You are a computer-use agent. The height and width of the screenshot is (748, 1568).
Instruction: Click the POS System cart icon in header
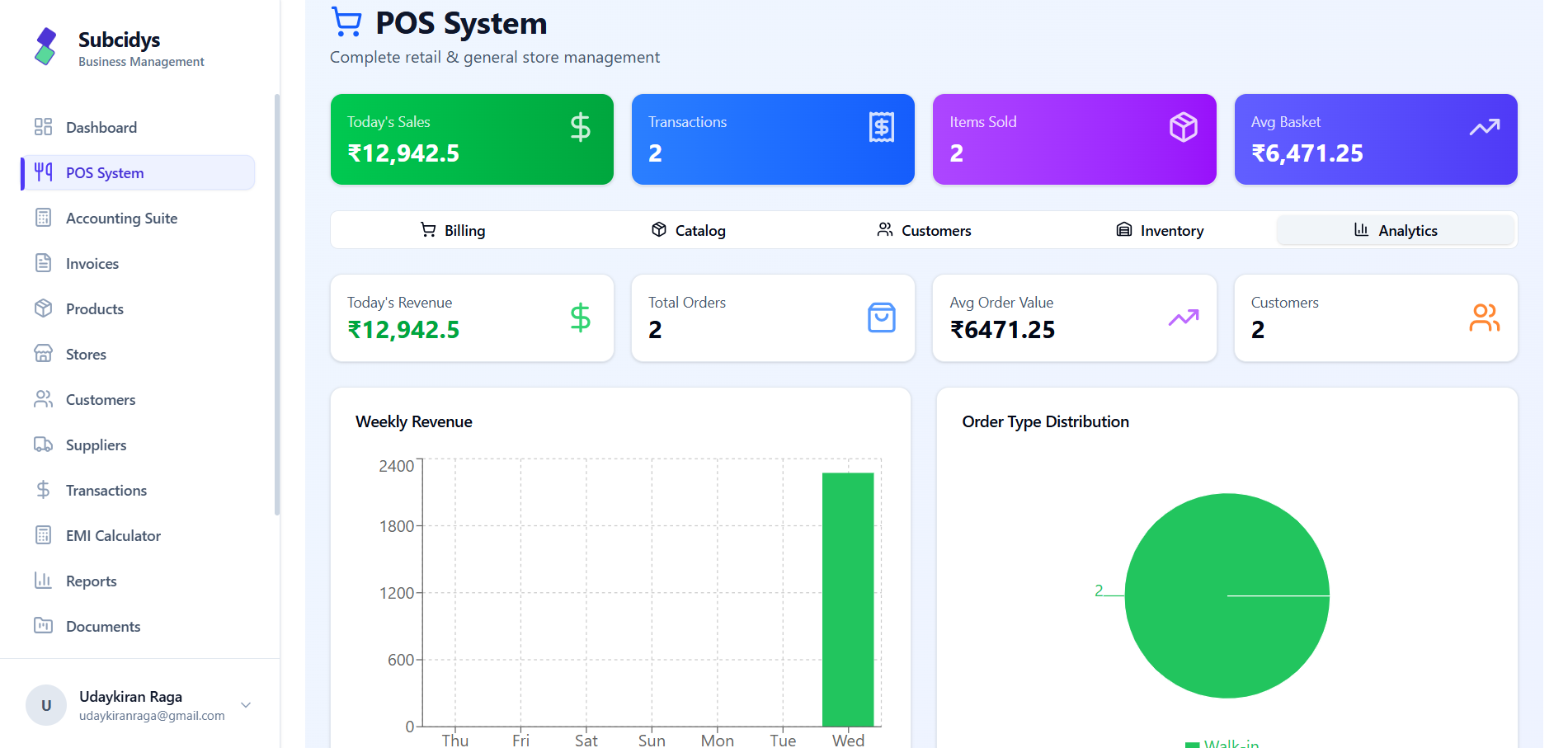[346, 22]
